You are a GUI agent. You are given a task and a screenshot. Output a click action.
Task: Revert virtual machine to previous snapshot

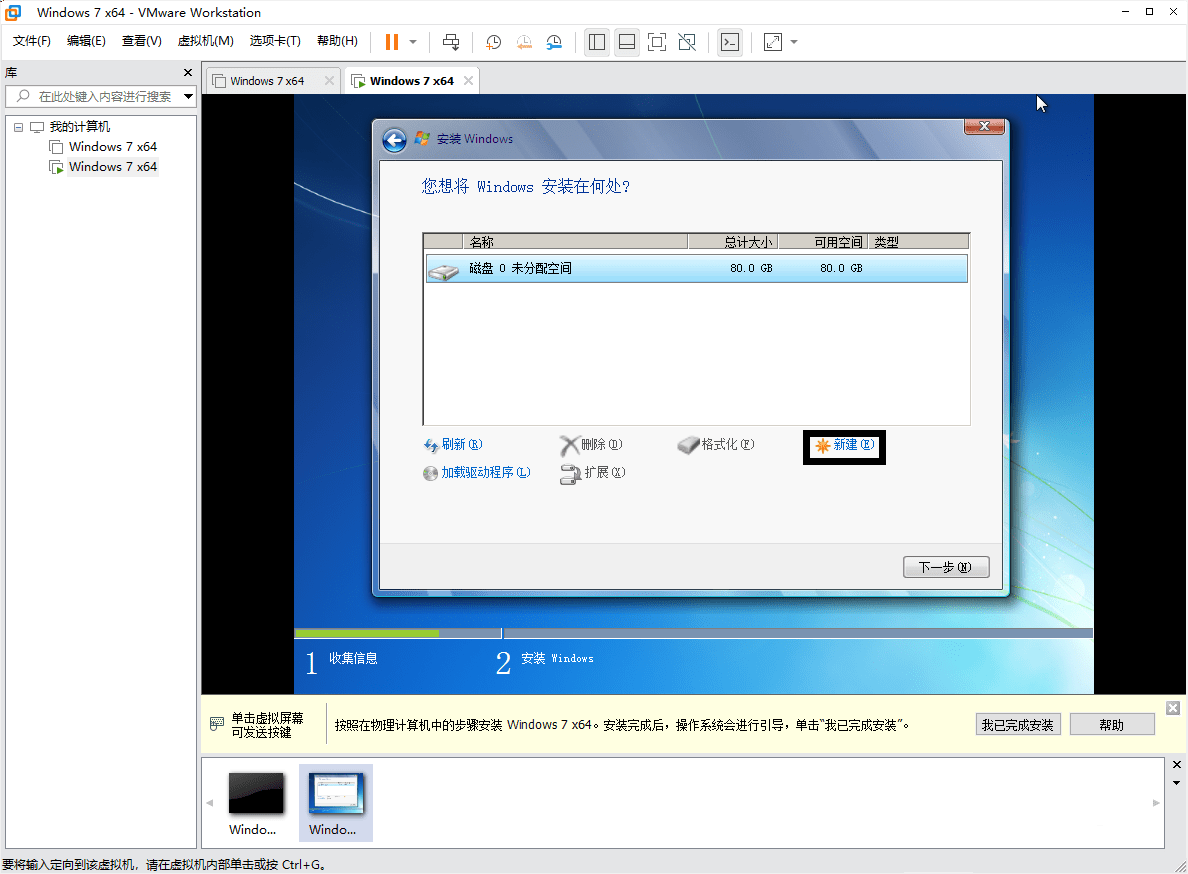(524, 42)
